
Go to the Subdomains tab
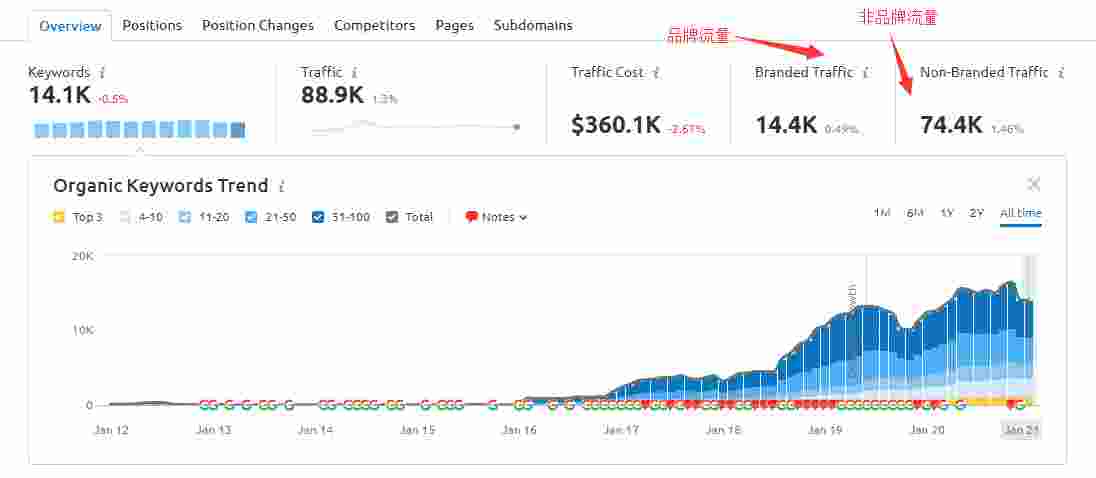533,25
